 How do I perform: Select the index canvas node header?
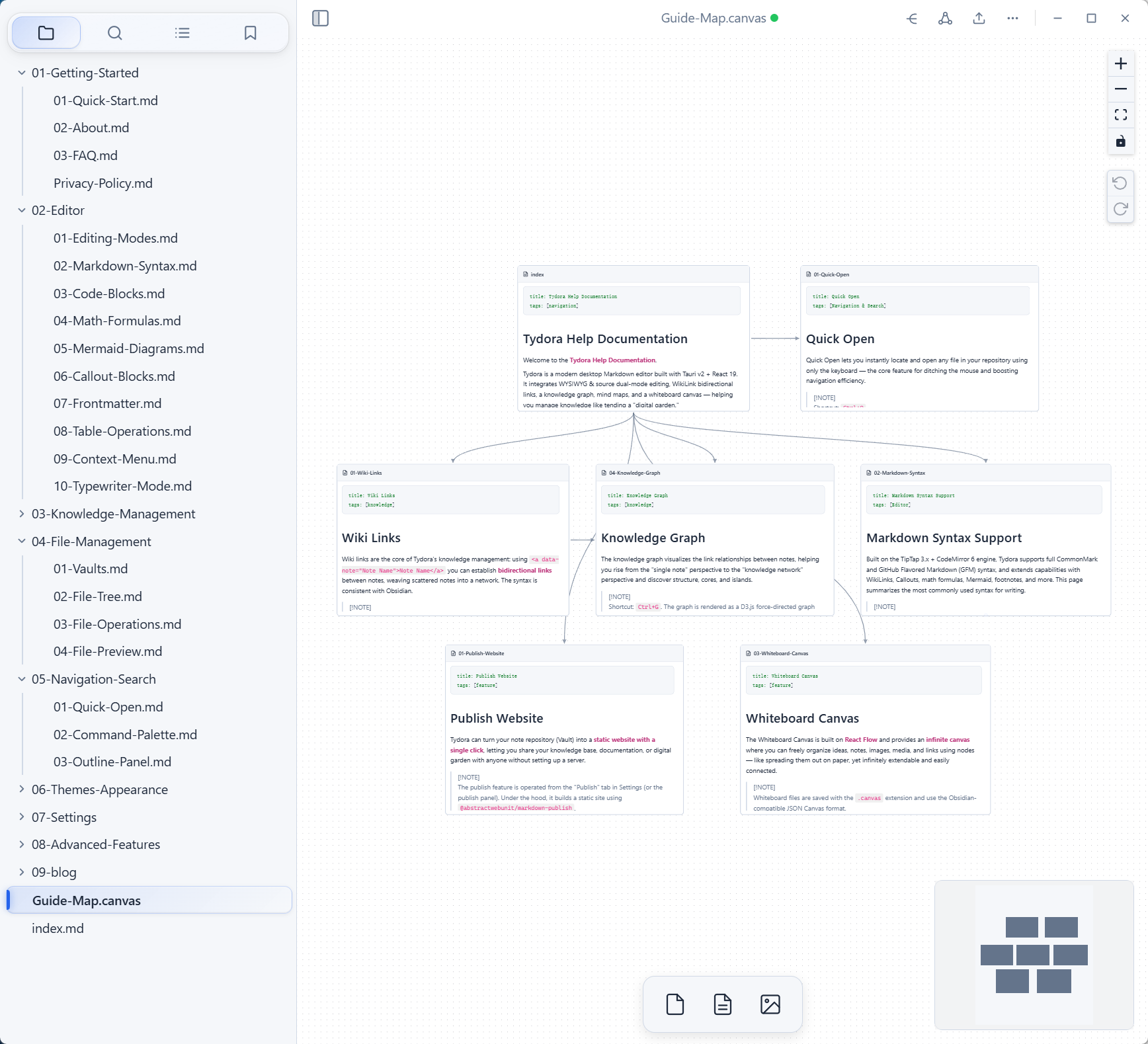pyautogui.click(x=634, y=274)
